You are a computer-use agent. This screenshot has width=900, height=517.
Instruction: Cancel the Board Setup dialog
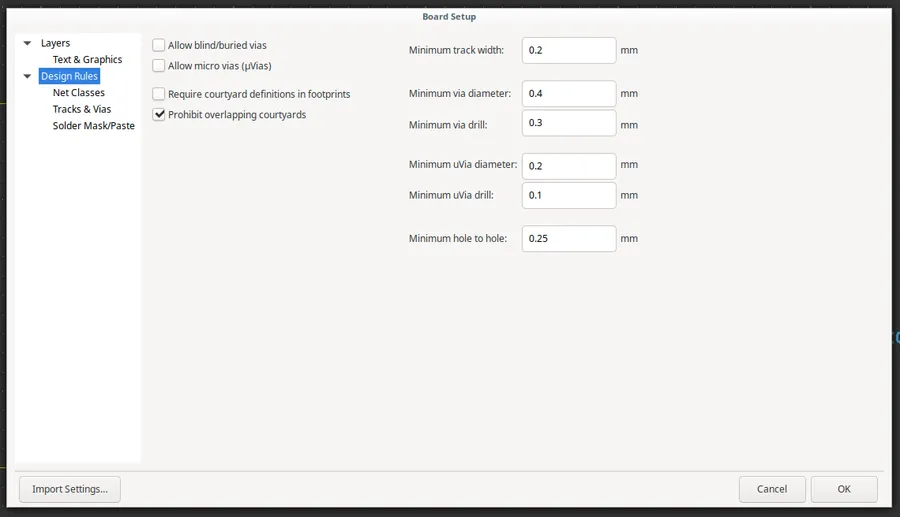tap(772, 489)
